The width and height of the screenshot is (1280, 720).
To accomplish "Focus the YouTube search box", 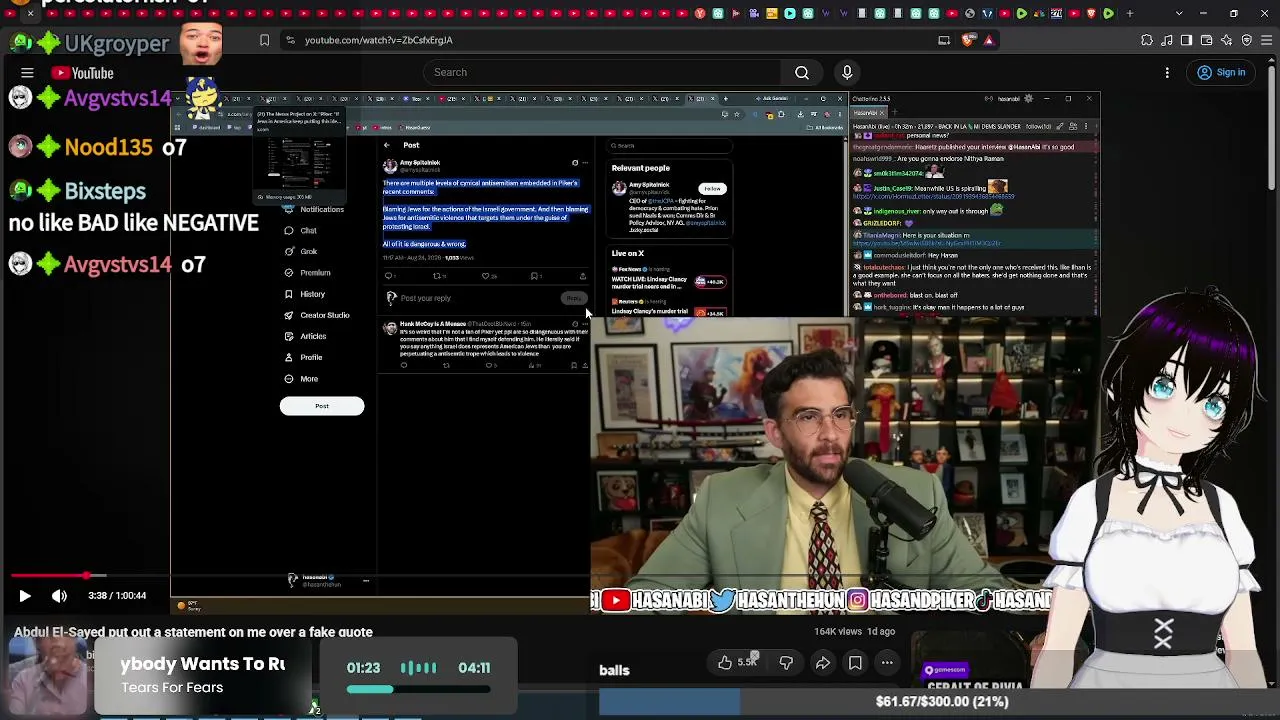I will coord(602,72).
